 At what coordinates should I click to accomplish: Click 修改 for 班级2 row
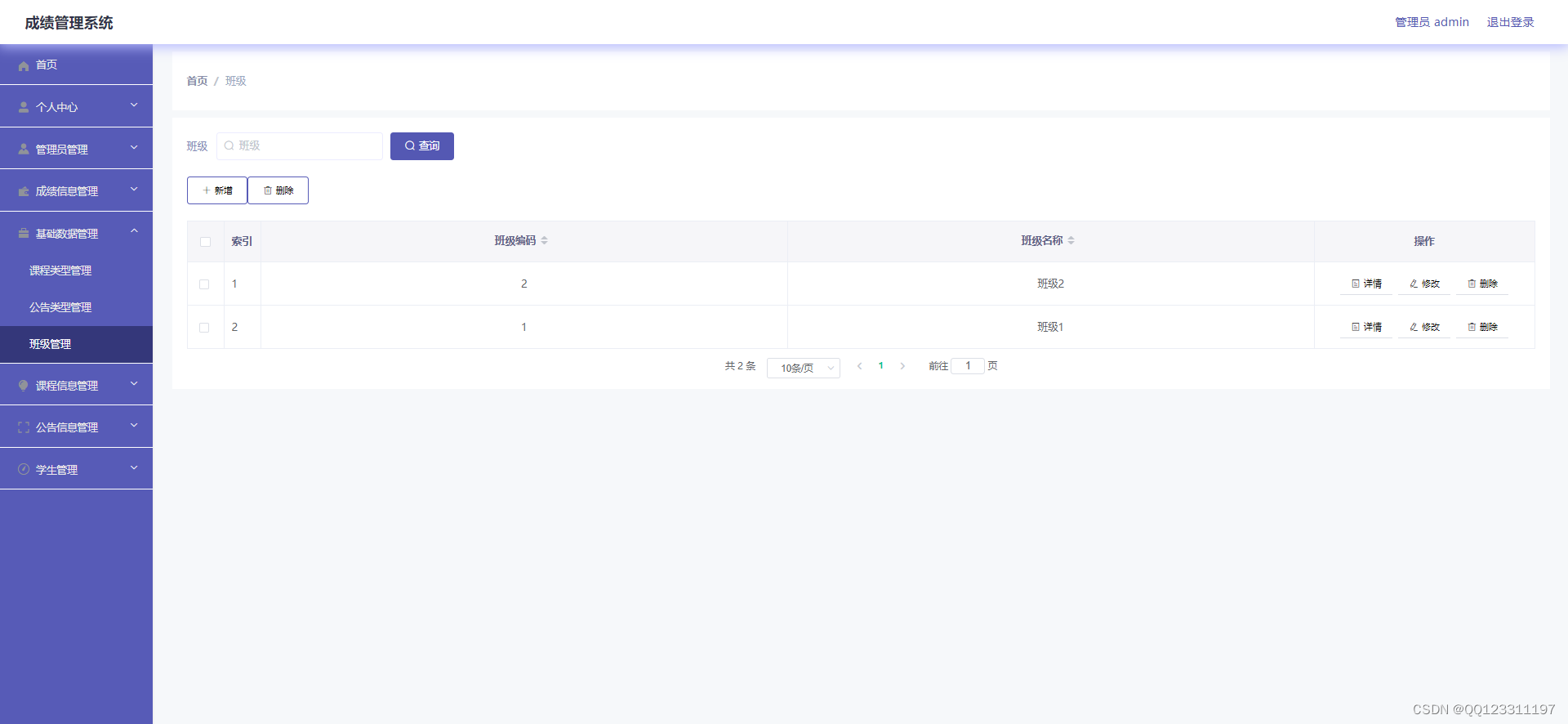pos(1424,284)
